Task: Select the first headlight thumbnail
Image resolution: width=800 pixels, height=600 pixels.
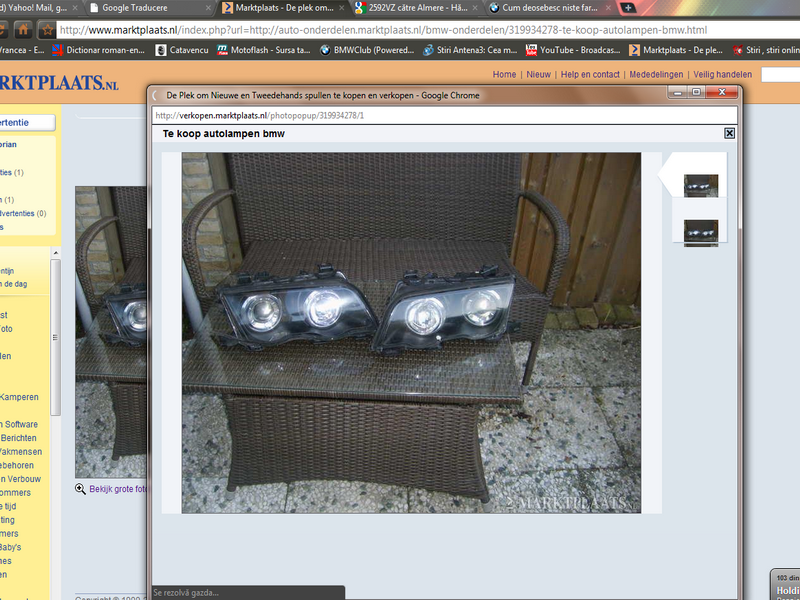Action: pyautogui.click(x=700, y=185)
